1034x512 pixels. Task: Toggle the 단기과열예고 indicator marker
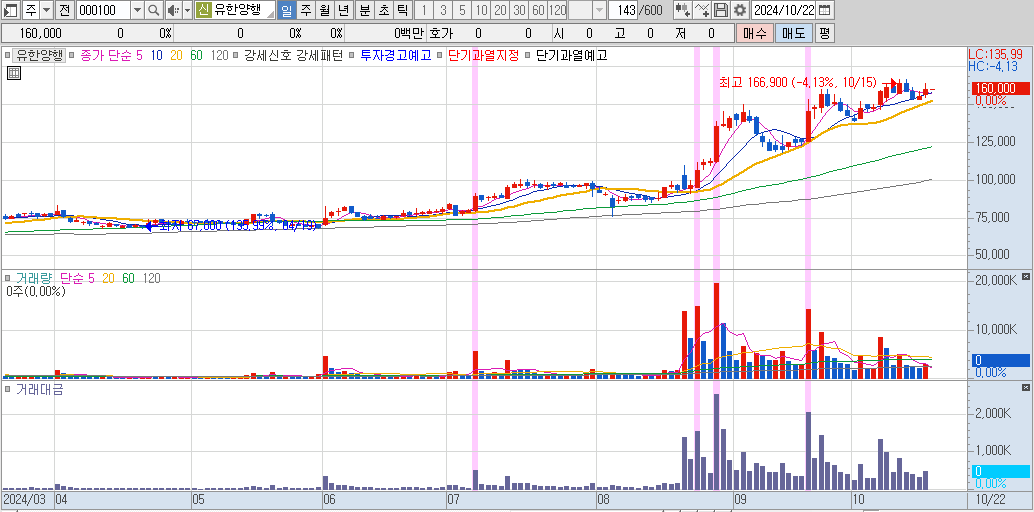528,55
